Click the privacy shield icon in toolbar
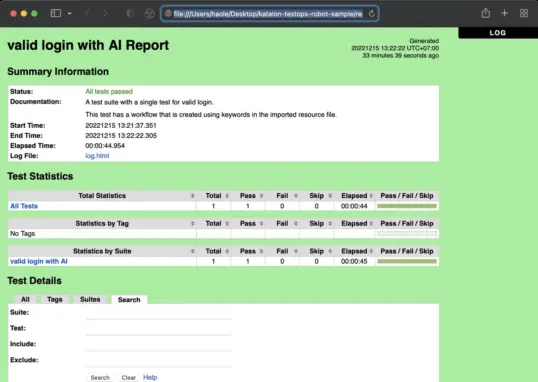538x382 pixels. [130, 13]
